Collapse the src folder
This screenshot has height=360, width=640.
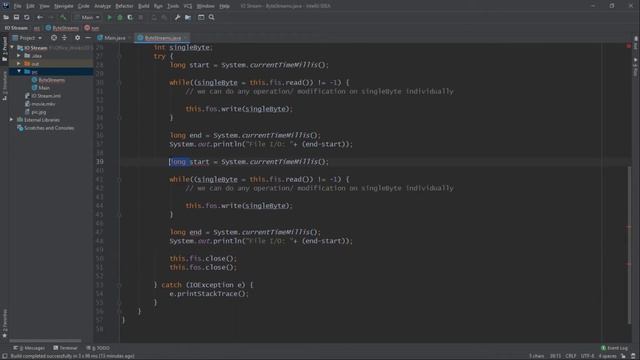[x=19, y=71]
